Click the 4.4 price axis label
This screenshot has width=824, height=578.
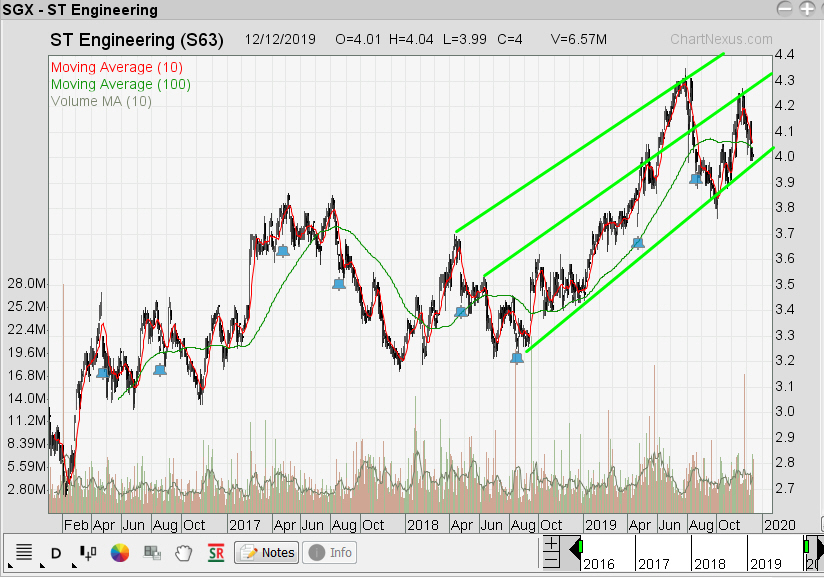[x=785, y=55]
